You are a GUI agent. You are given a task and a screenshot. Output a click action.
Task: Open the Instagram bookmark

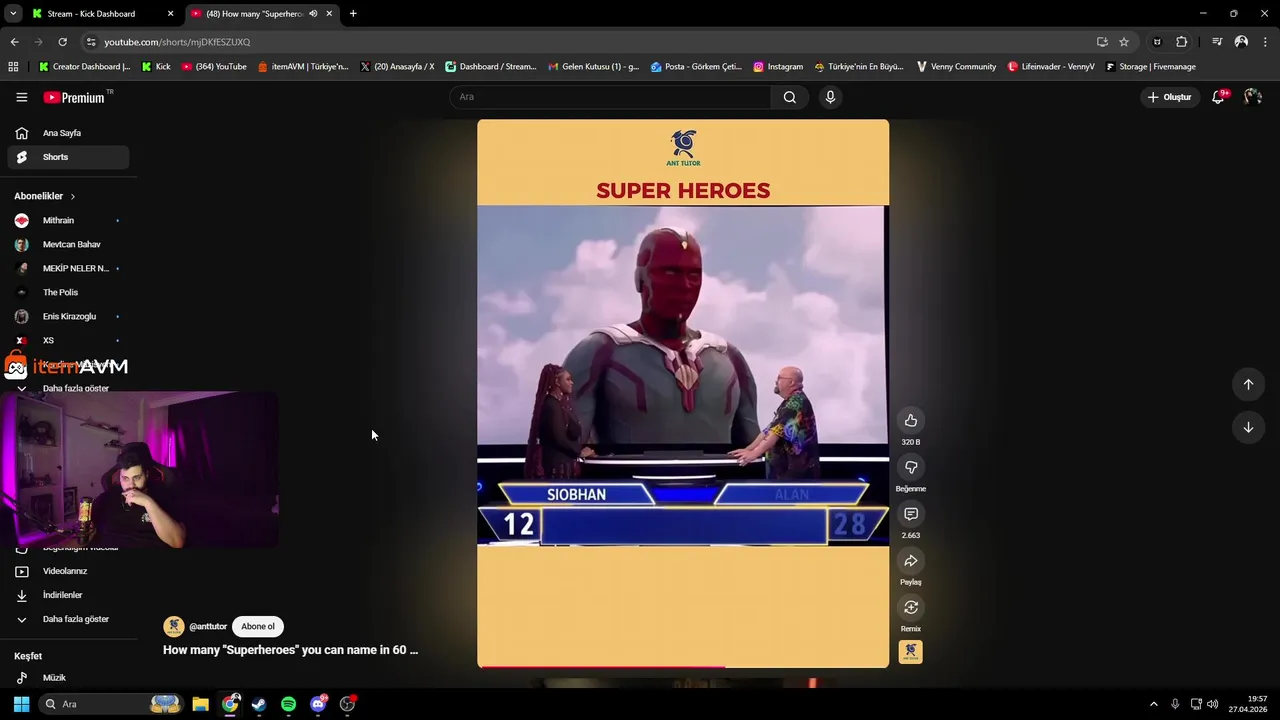tap(778, 67)
